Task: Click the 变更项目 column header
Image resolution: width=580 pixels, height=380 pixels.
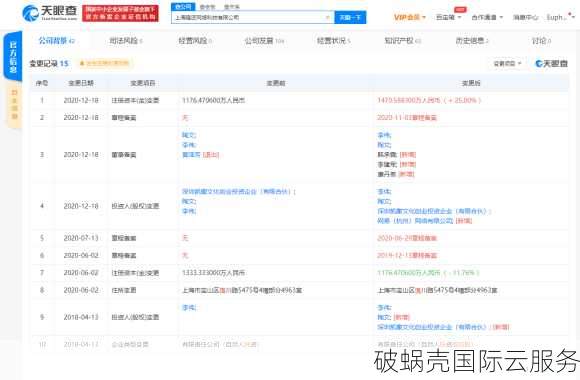Action: click(142, 83)
